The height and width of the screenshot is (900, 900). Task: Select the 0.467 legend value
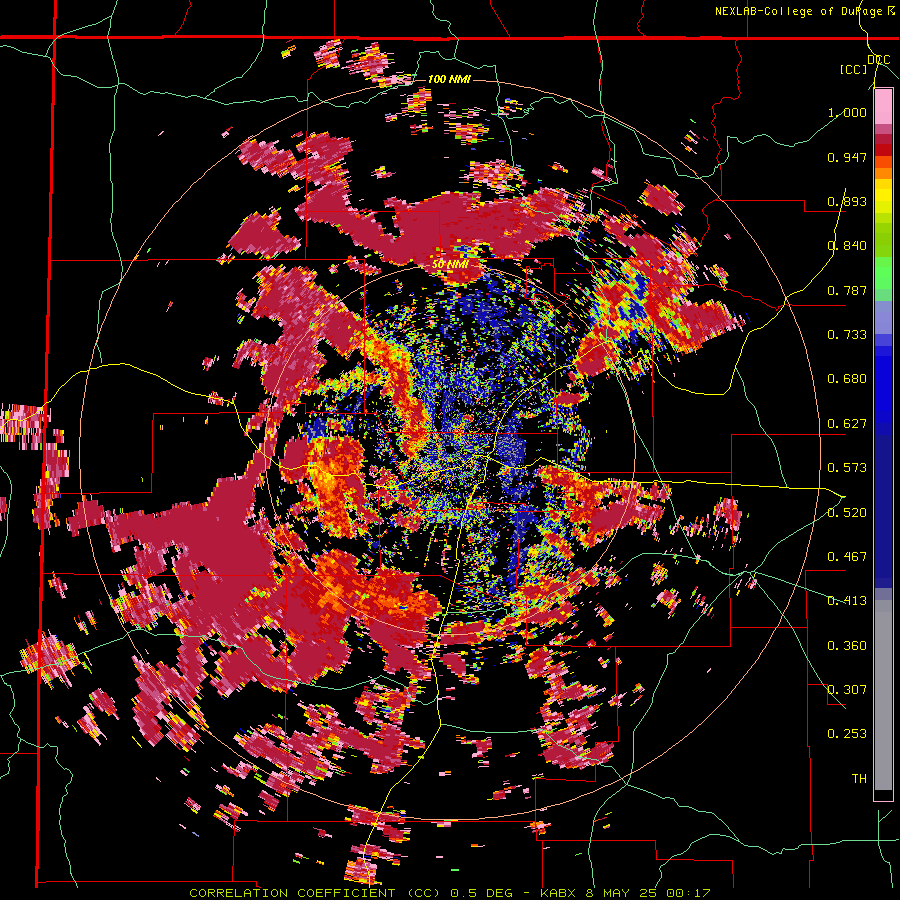pyautogui.click(x=847, y=557)
